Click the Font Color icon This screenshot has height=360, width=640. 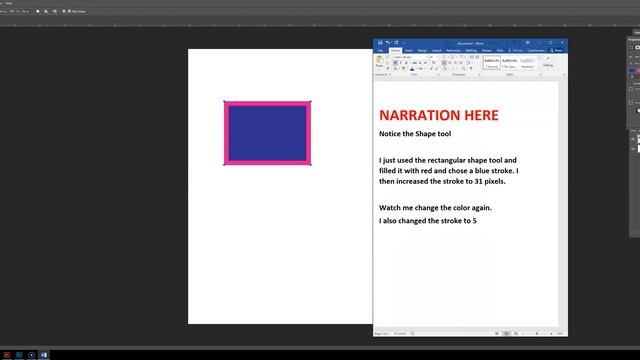pyautogui.click(x=412, y=69)
